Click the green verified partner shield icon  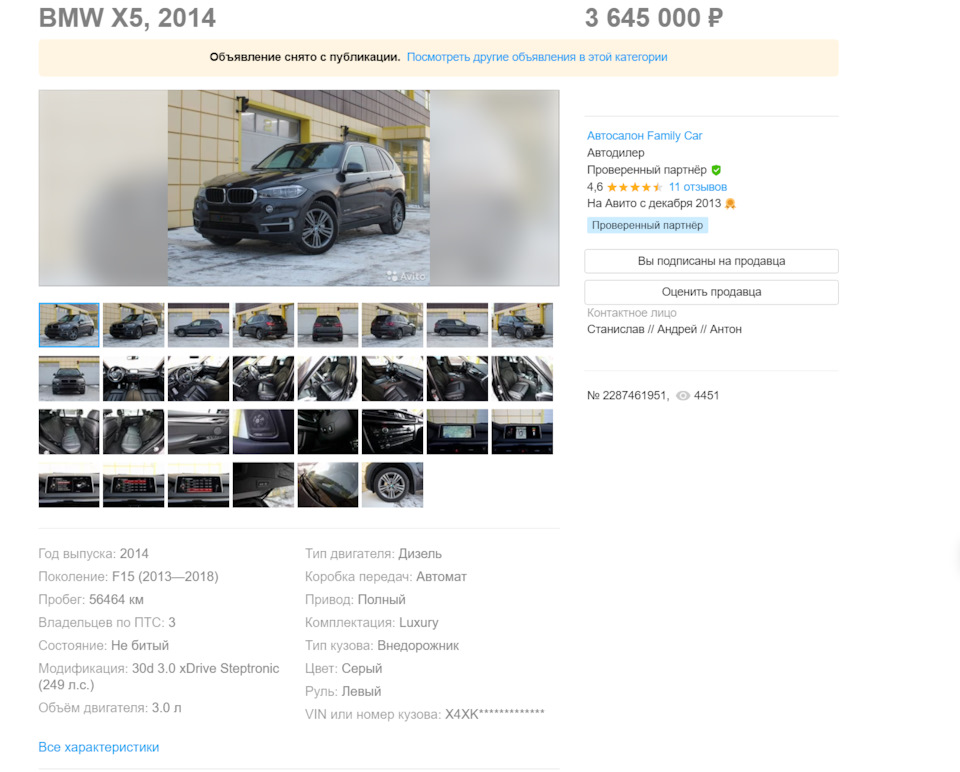coord(716,170)
